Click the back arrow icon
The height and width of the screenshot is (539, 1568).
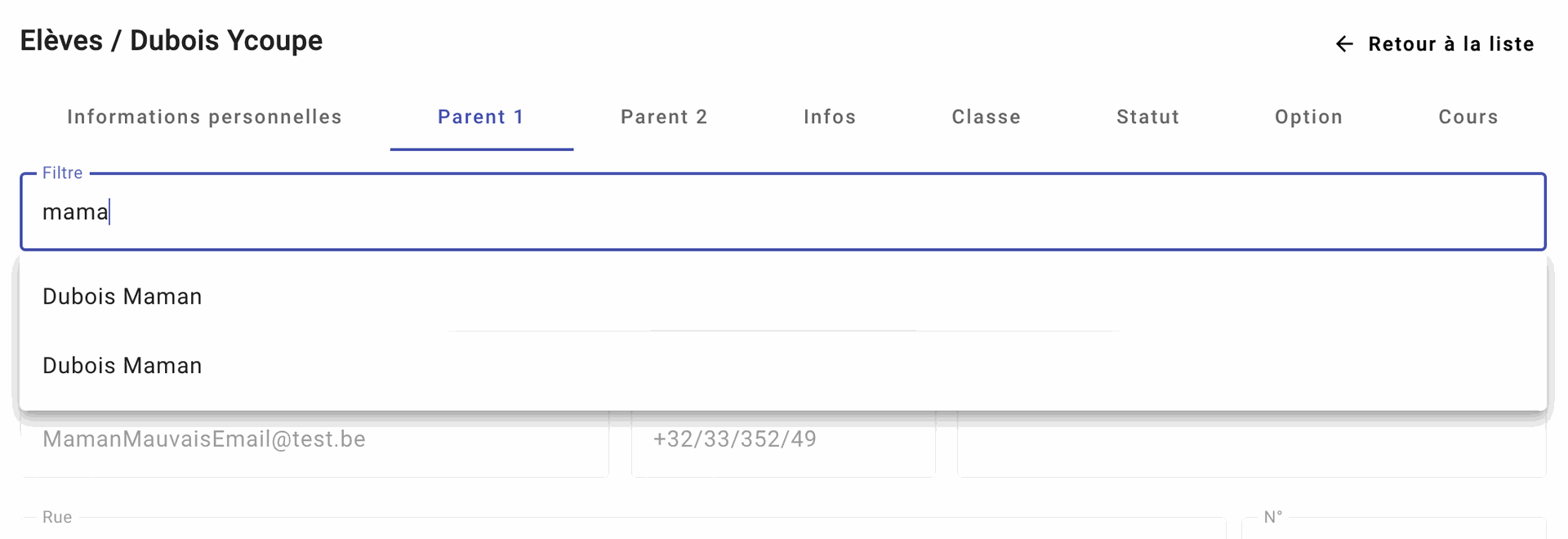coord(1344,44)
